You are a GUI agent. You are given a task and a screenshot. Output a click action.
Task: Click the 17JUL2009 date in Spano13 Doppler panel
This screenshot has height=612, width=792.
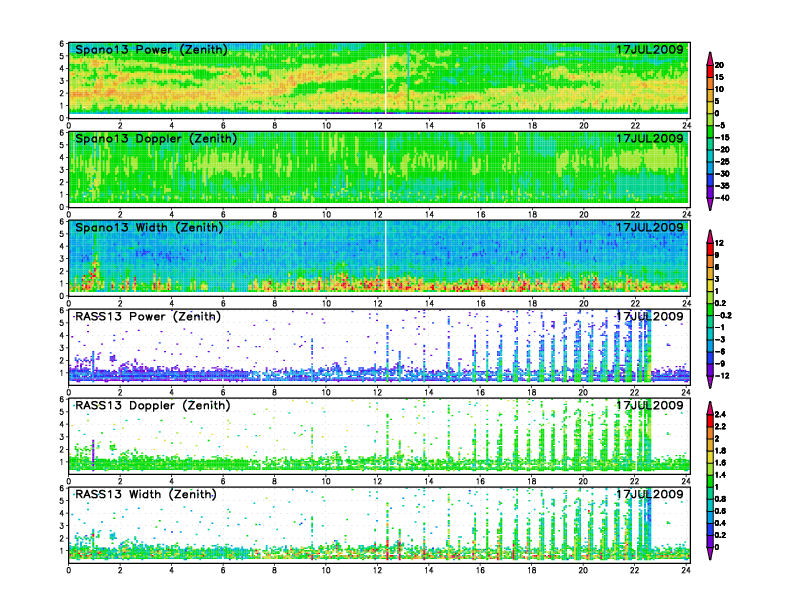pyautogui.click(x=650, y=138)
